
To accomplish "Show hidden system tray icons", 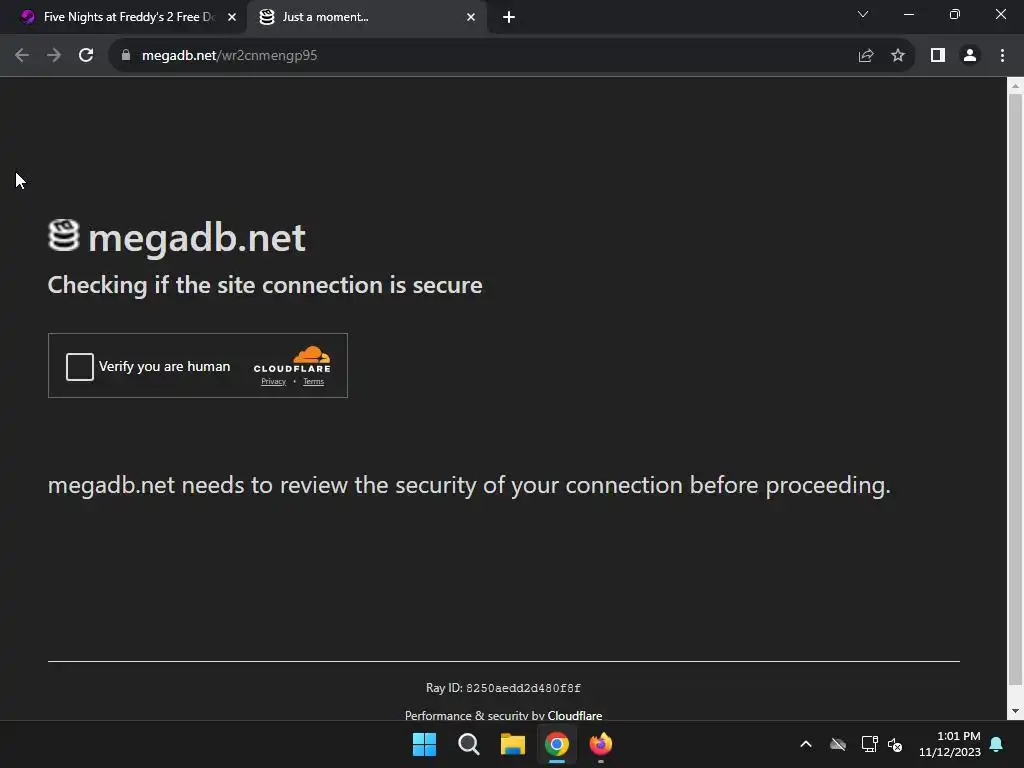I will point(806,744).
